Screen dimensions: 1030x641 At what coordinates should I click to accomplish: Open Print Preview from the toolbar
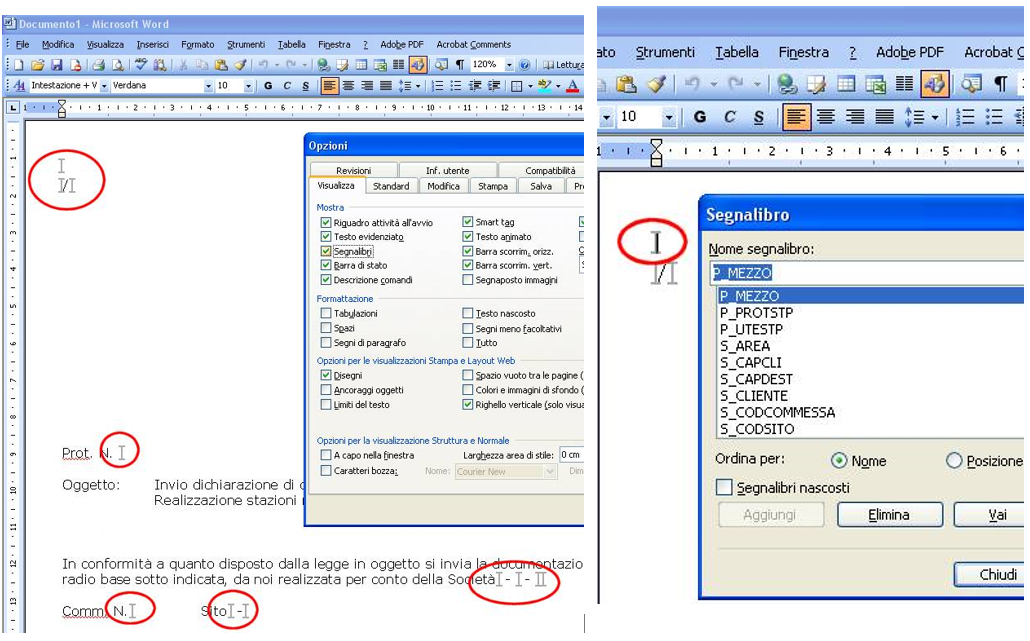117,65
